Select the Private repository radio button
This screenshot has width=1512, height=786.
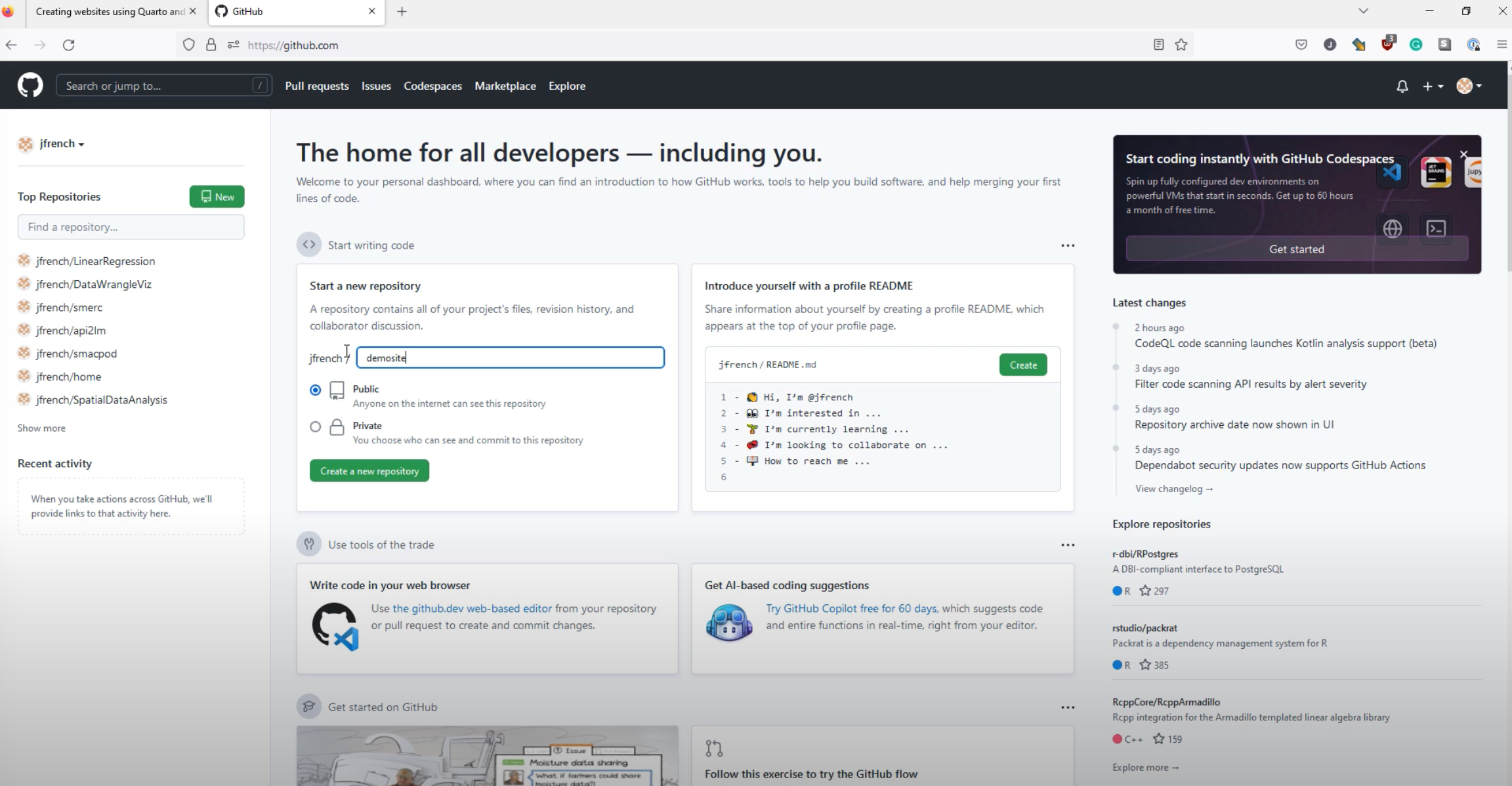pyautogui.click(x=316, y=426)
